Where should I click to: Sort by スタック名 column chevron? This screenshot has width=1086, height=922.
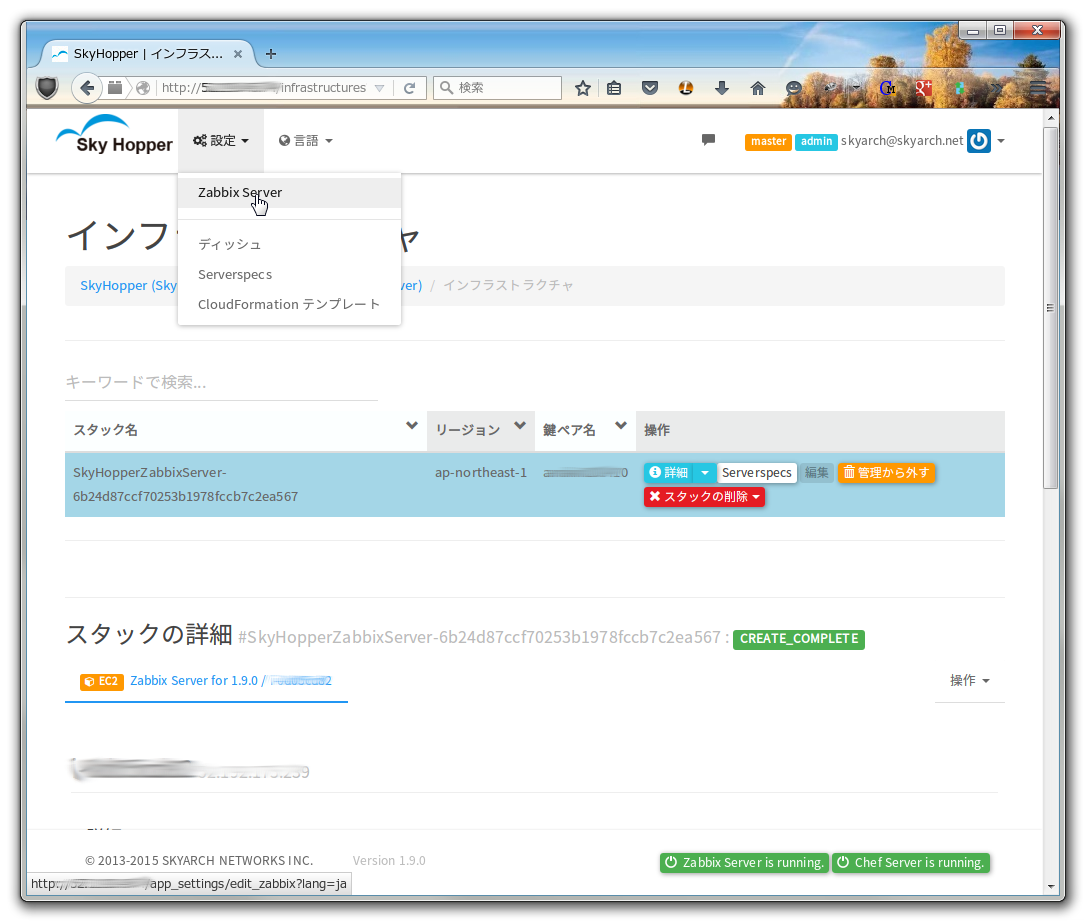point(411,425)
